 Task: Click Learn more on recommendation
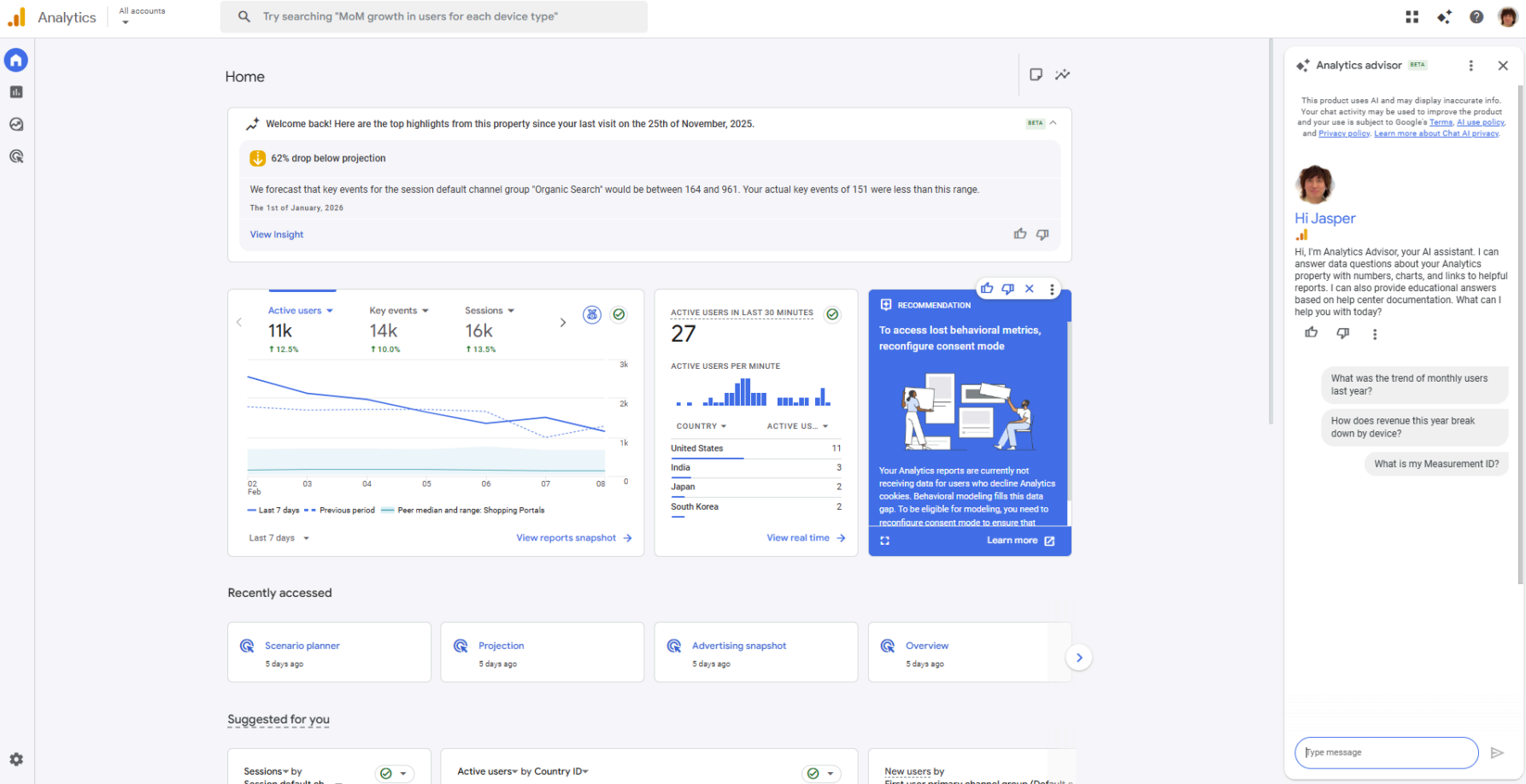pos(1021,541)
